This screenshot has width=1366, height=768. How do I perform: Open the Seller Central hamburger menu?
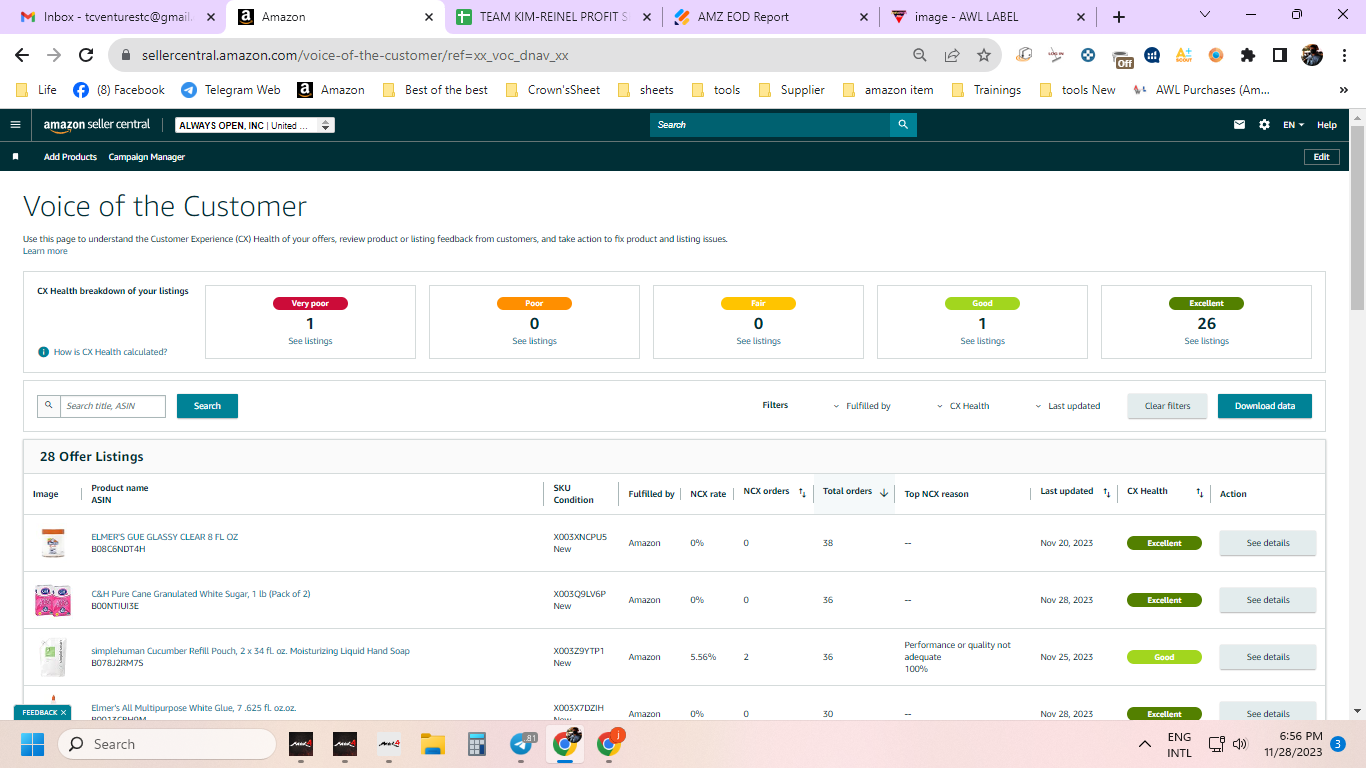(x=15, y=125)
